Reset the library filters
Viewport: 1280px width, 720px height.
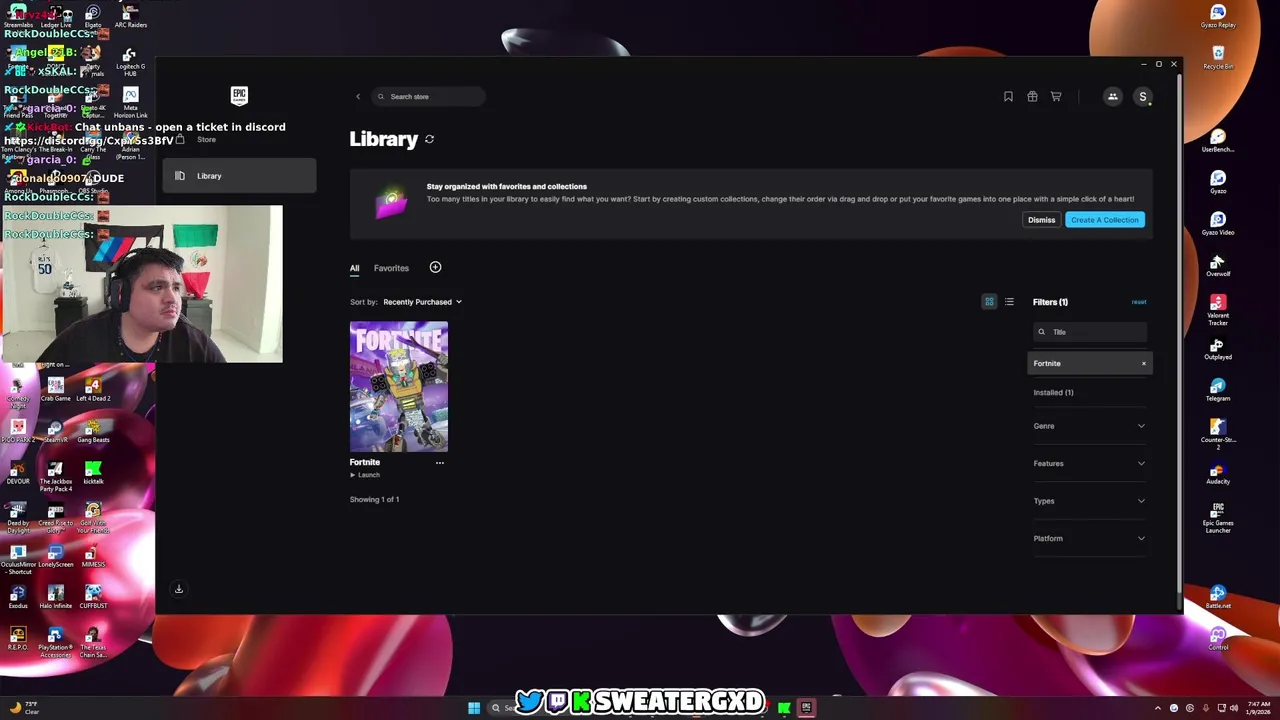(x=1139, y=302)
